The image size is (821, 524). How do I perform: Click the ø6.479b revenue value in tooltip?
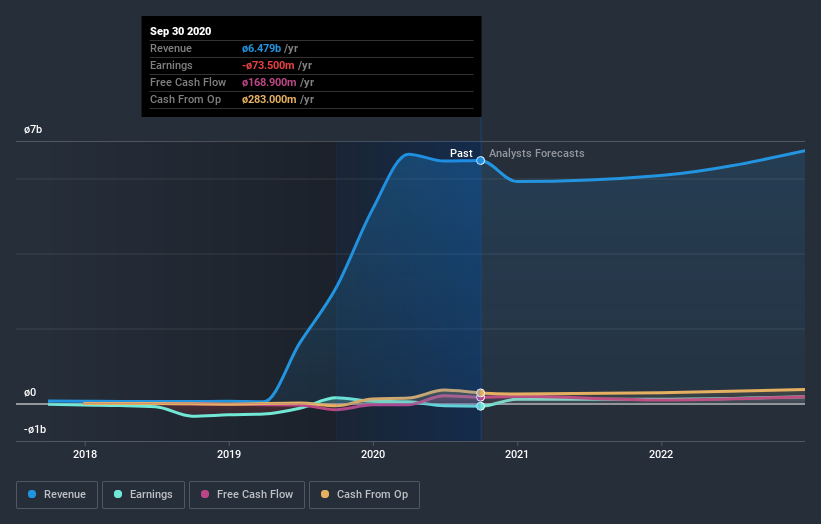pos(261,48)
